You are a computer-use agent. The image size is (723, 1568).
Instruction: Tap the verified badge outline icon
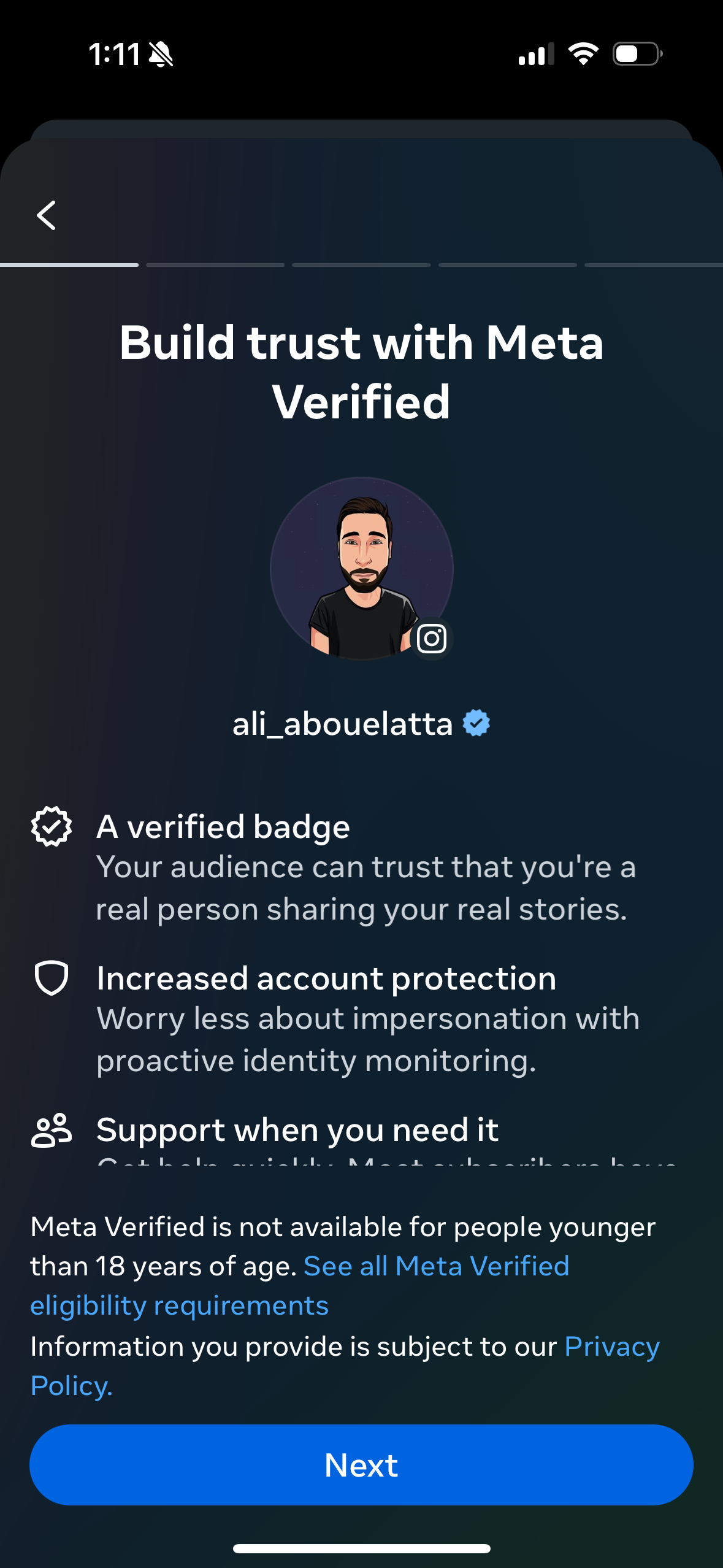pos(52,826)
